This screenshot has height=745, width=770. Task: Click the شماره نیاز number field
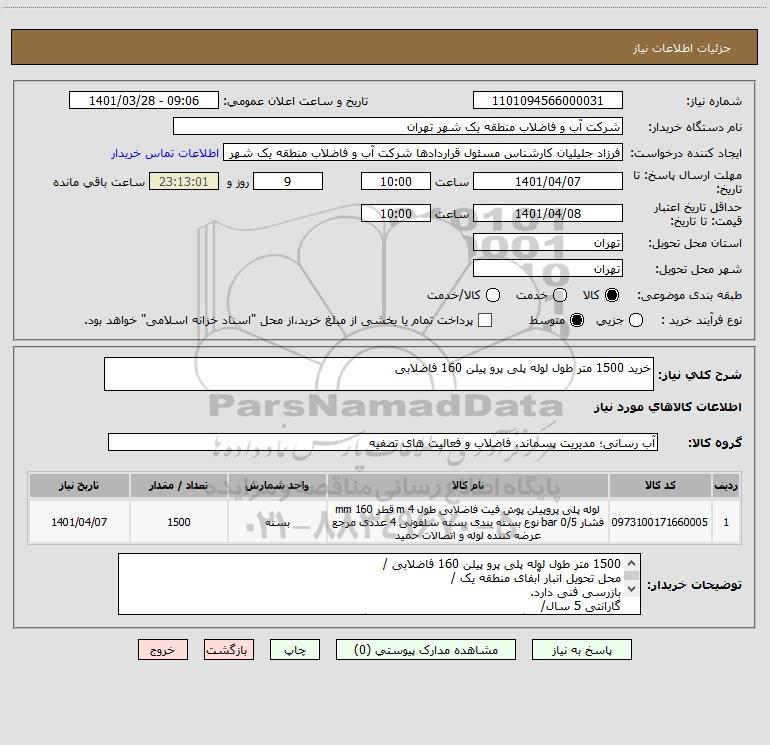click(548, 101)
